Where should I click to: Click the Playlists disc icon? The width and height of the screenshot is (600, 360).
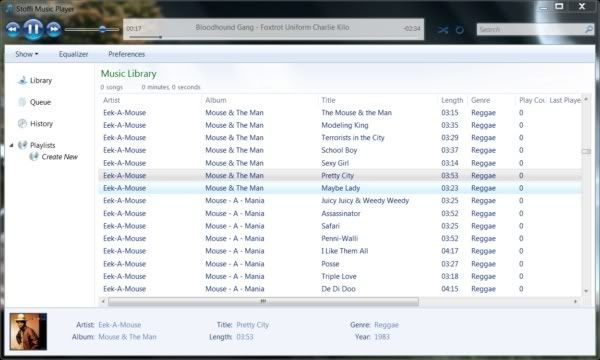click(x=23, y=145)
